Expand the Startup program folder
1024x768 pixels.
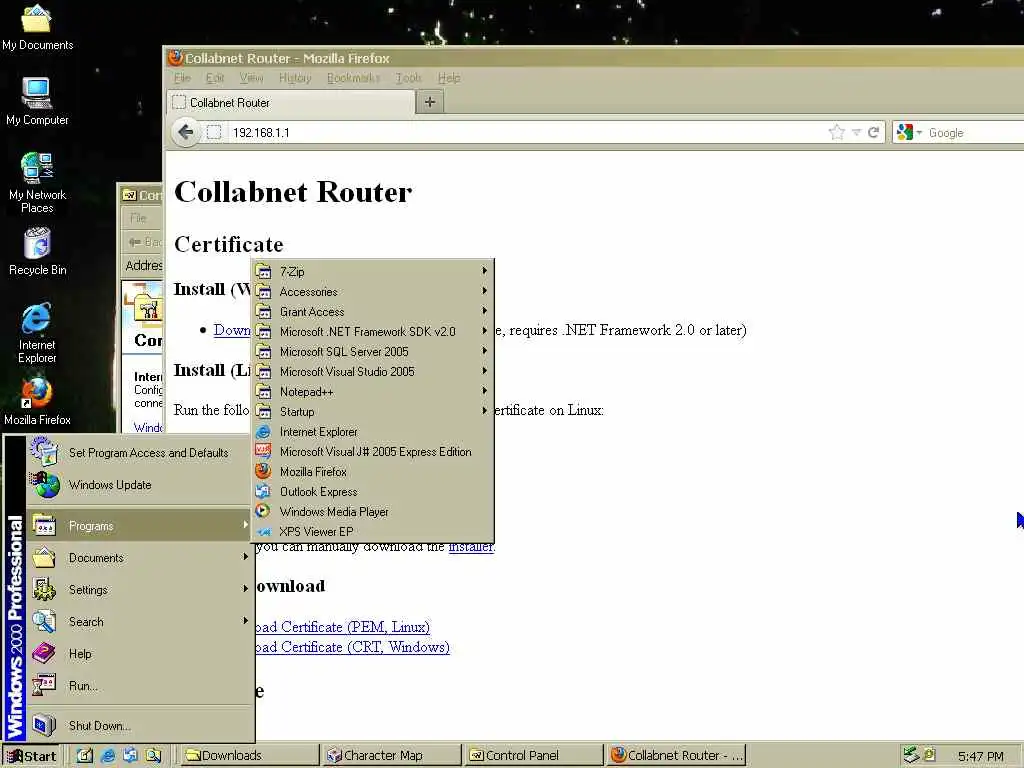tap(373, 411)
